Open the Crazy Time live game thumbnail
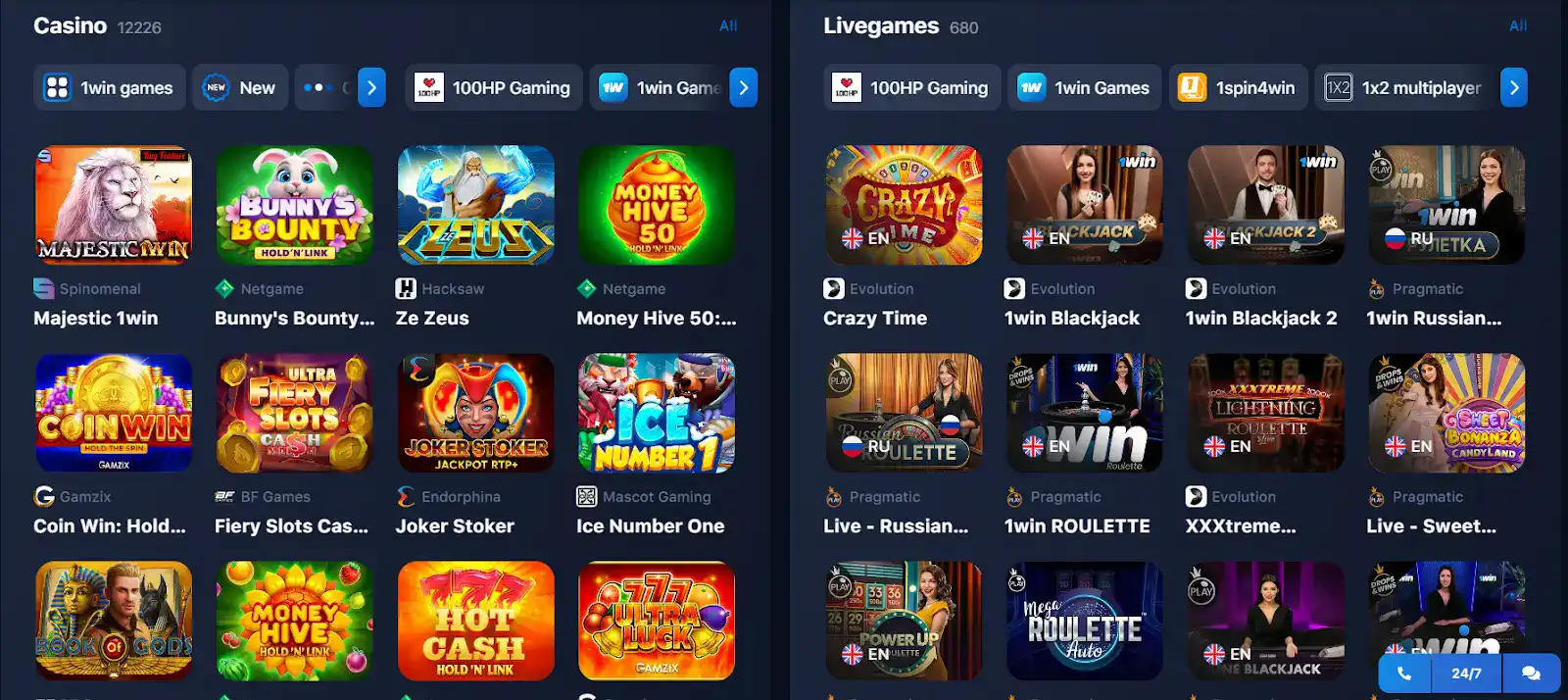The image size is (1568, 700). coord(904,205)
